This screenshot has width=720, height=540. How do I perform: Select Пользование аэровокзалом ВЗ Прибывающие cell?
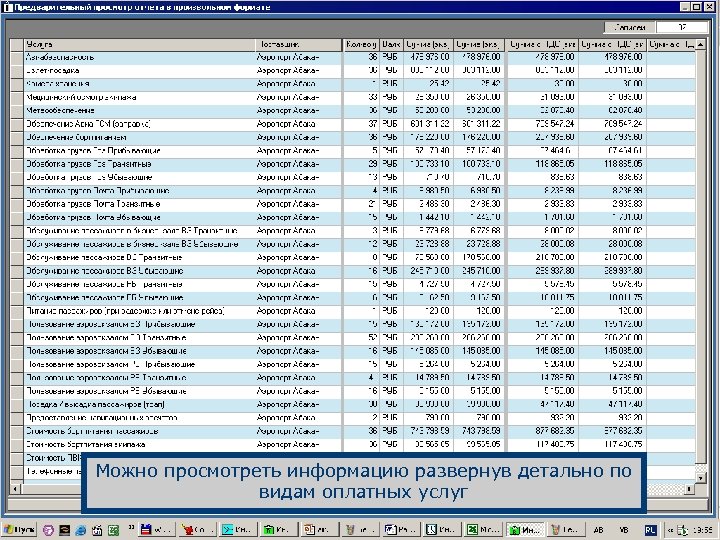[139, 324]
